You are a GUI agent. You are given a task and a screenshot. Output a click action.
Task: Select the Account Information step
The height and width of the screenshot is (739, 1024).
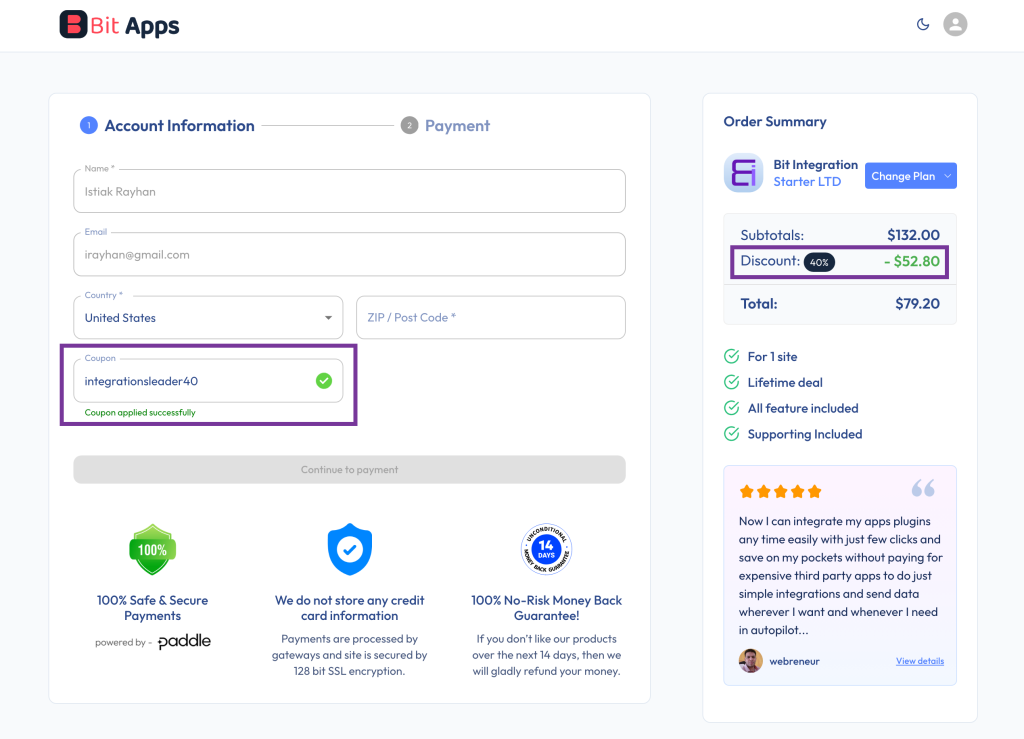168,126
